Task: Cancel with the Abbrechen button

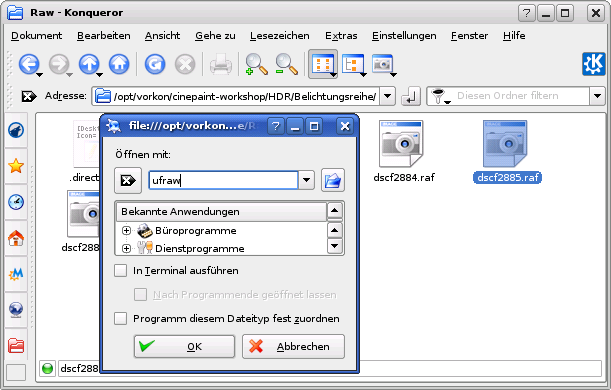Action: click(293, 346)
